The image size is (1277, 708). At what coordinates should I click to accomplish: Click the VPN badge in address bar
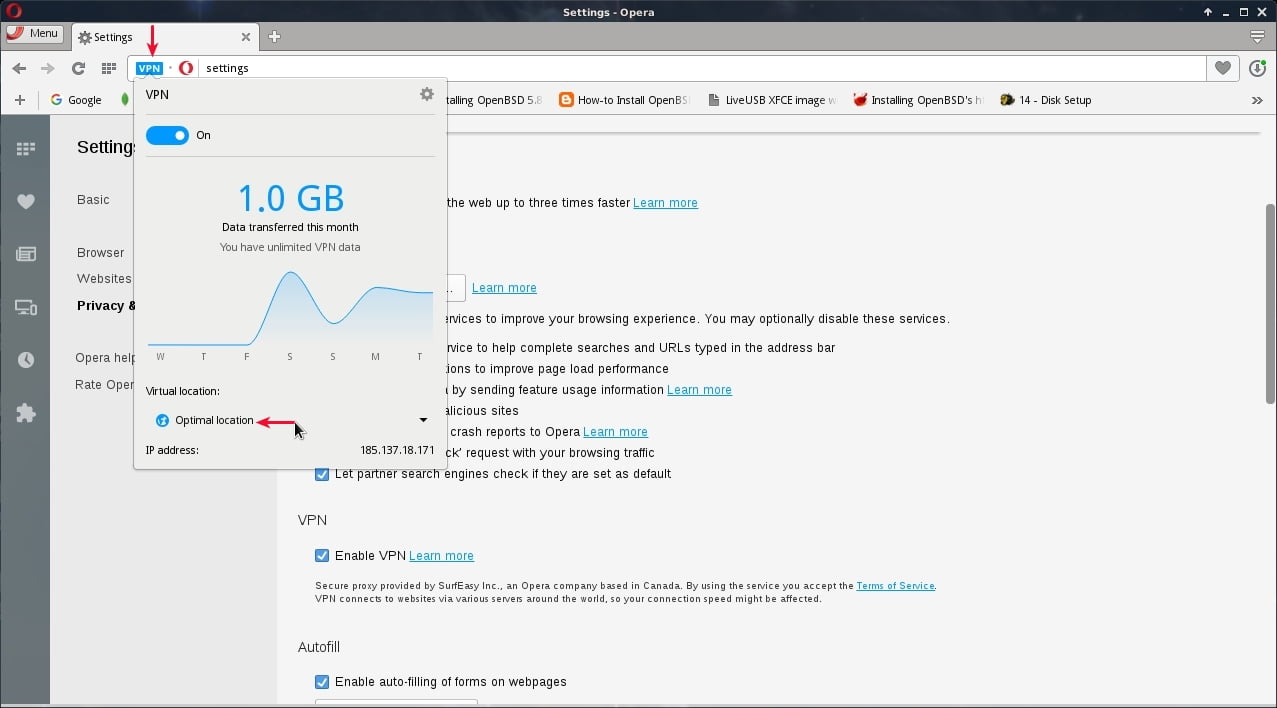coord(149,68)
